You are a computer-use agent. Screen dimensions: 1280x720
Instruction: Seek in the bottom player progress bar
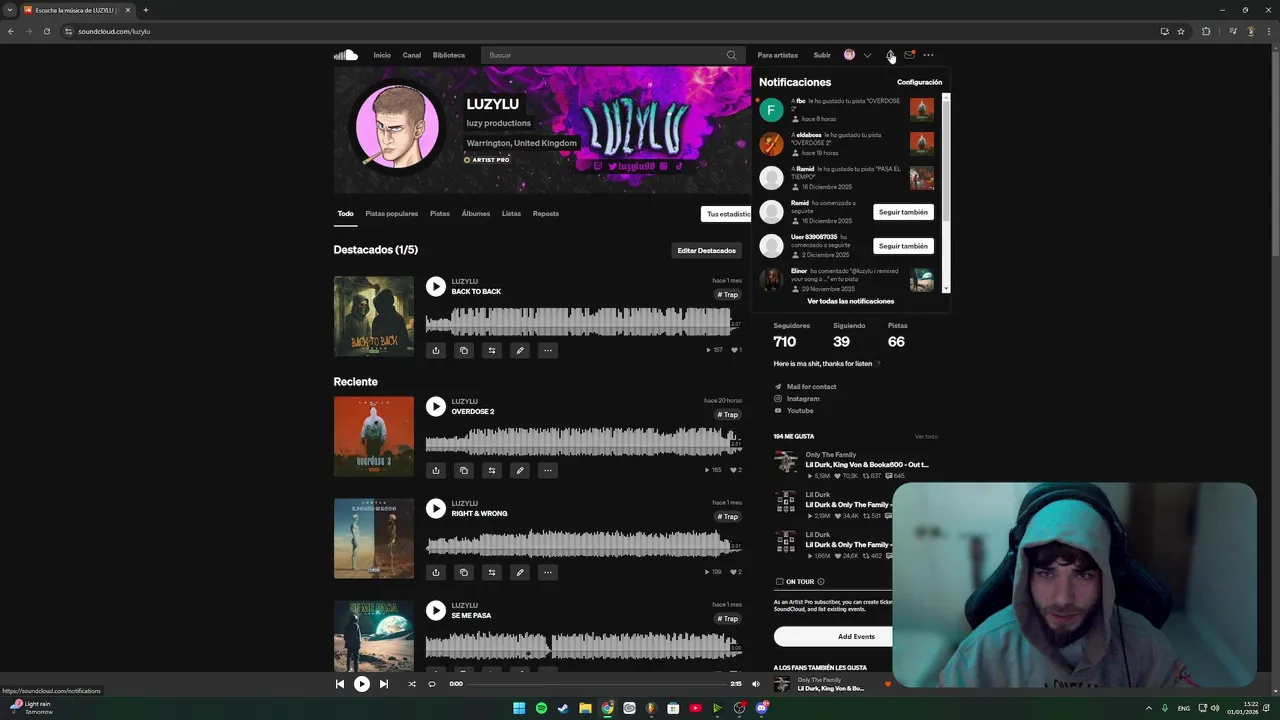tap(596, 684)
